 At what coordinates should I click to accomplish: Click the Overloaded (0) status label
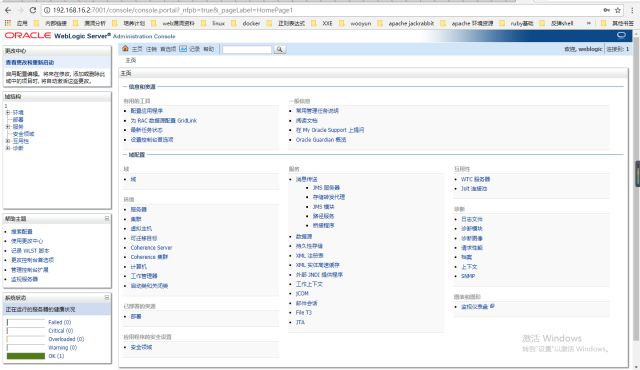[66, 339]
